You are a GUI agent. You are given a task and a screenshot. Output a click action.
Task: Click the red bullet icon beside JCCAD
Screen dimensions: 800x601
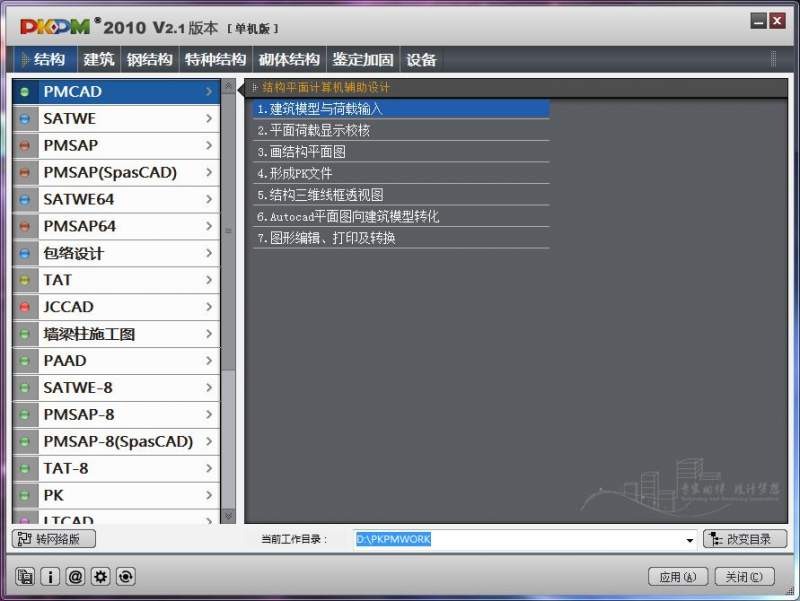tap(24, 307)
